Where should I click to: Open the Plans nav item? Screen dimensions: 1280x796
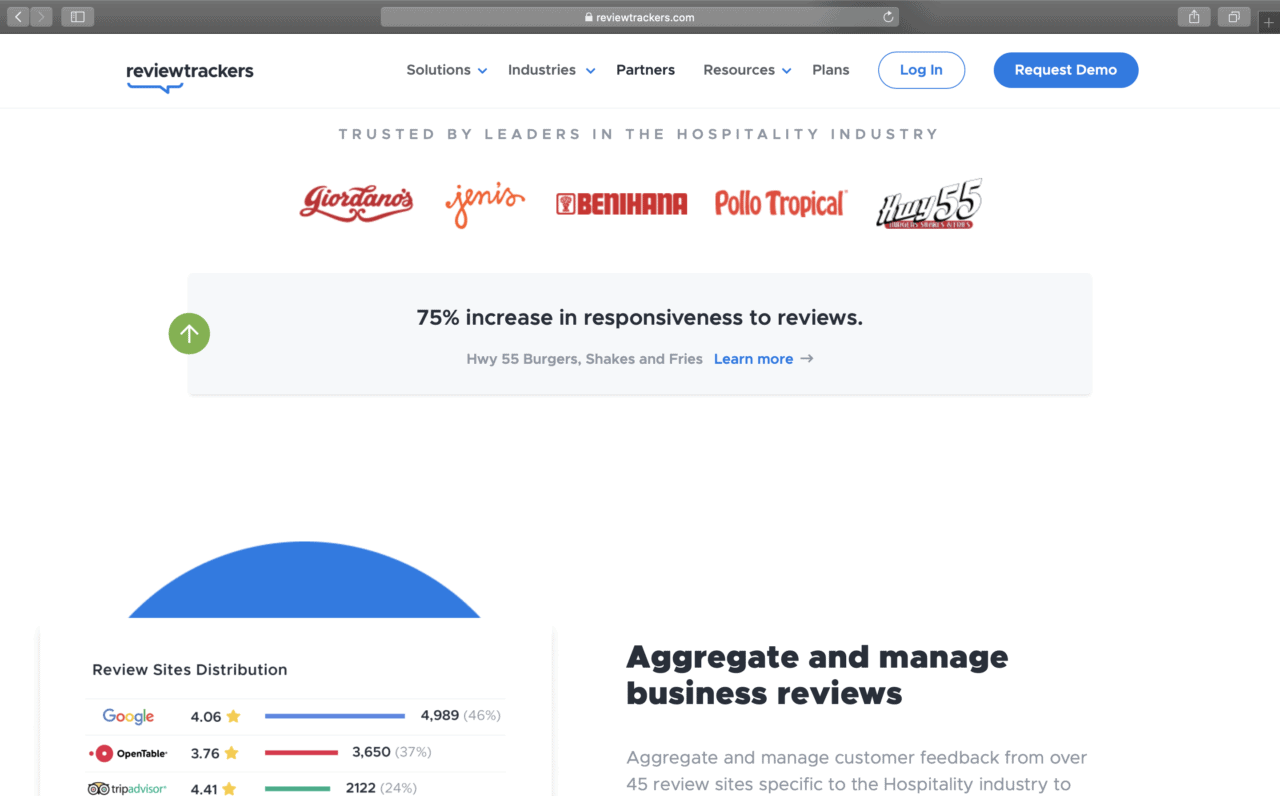831,70
